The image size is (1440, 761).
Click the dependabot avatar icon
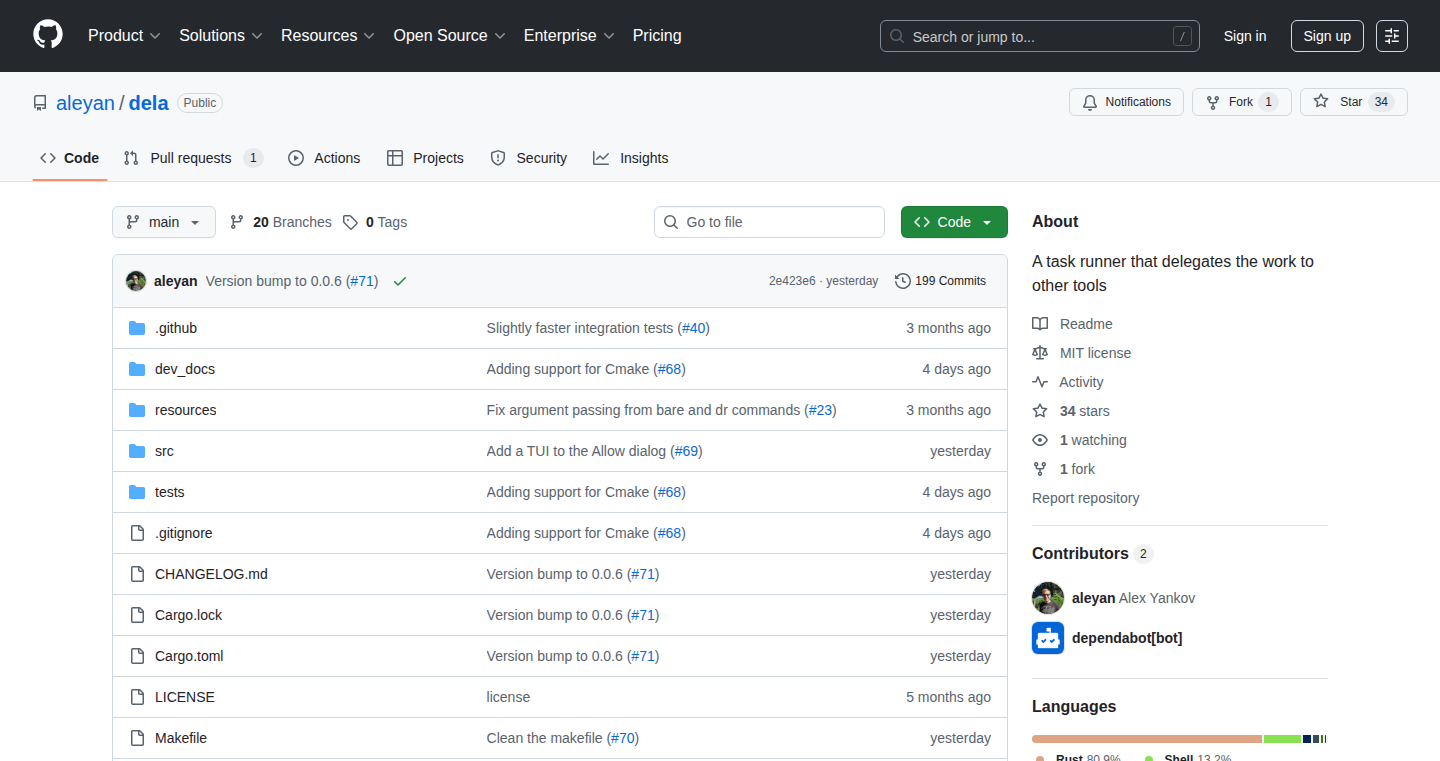tap(1048, 638)
